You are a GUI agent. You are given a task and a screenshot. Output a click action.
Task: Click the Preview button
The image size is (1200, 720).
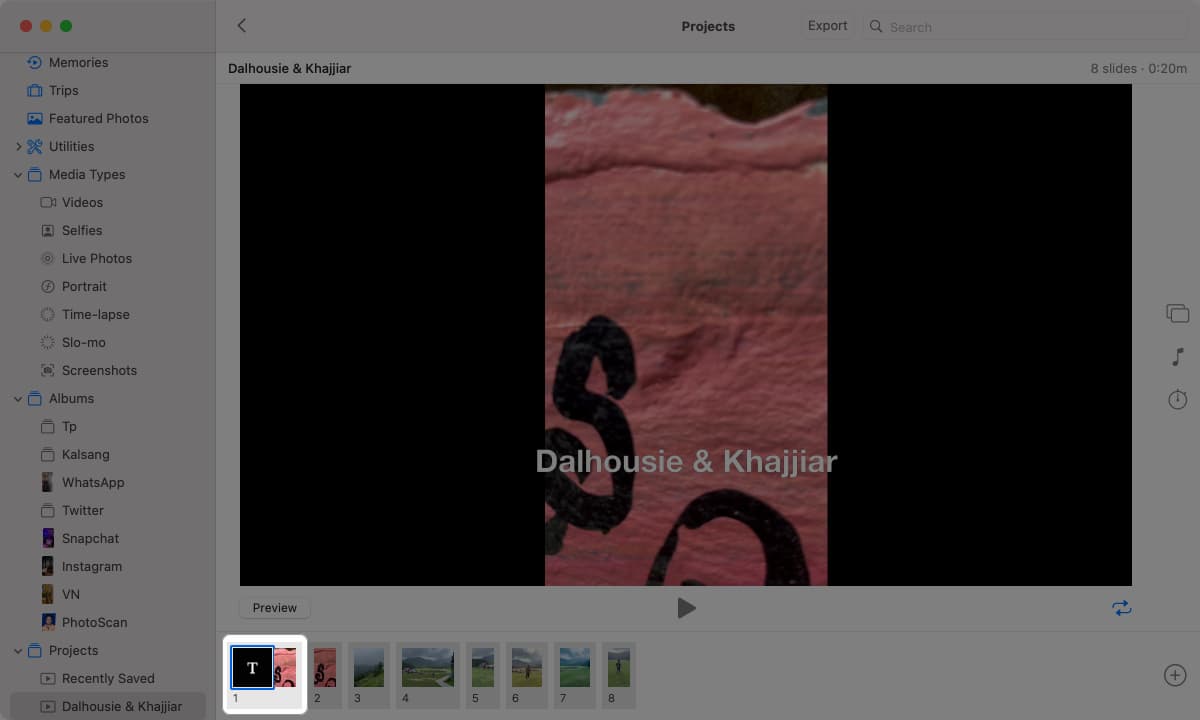click(274, 608)
